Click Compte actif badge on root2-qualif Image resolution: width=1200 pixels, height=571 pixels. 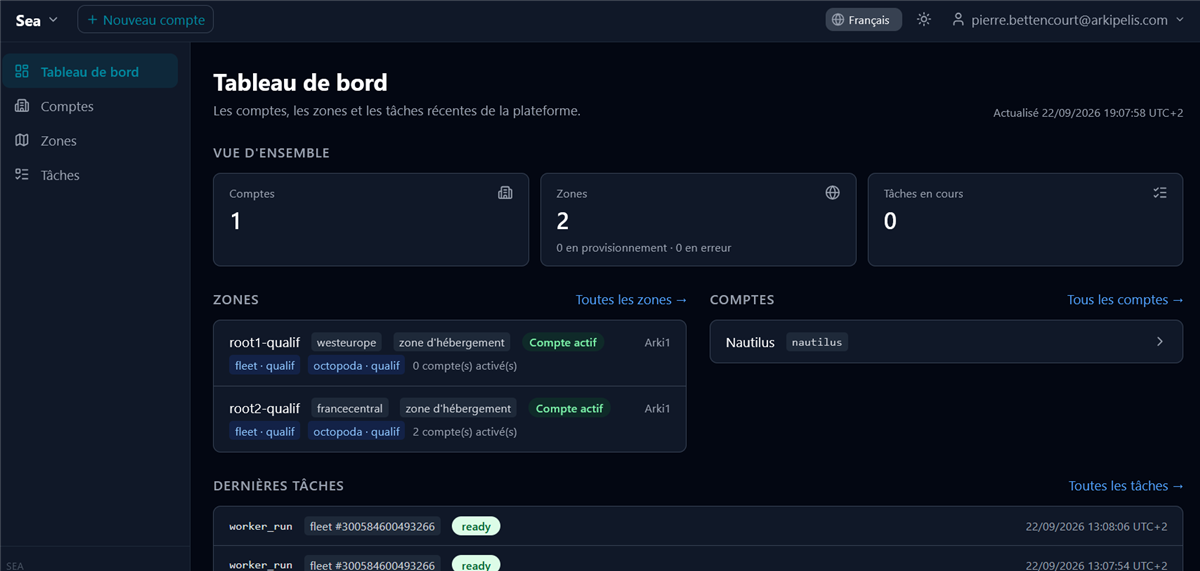570,408
